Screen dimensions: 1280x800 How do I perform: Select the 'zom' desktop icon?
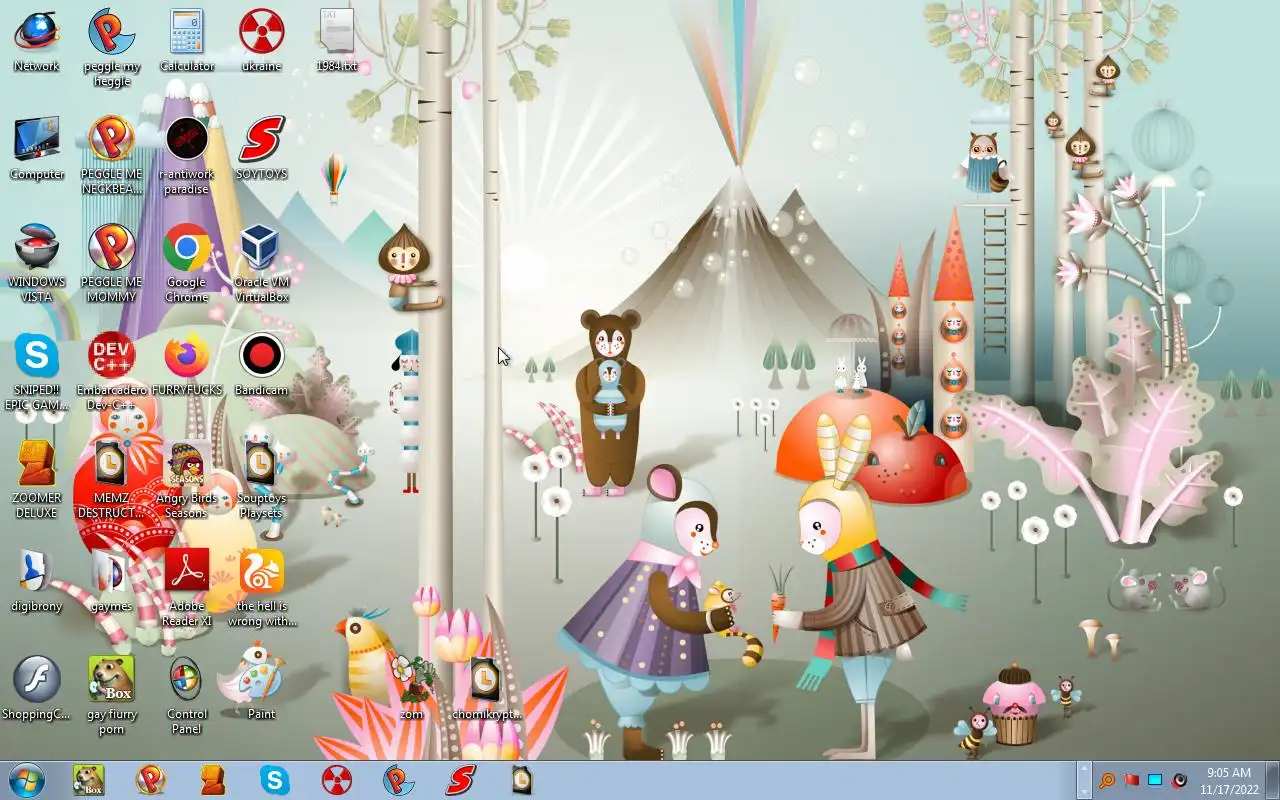pos(411,688)
